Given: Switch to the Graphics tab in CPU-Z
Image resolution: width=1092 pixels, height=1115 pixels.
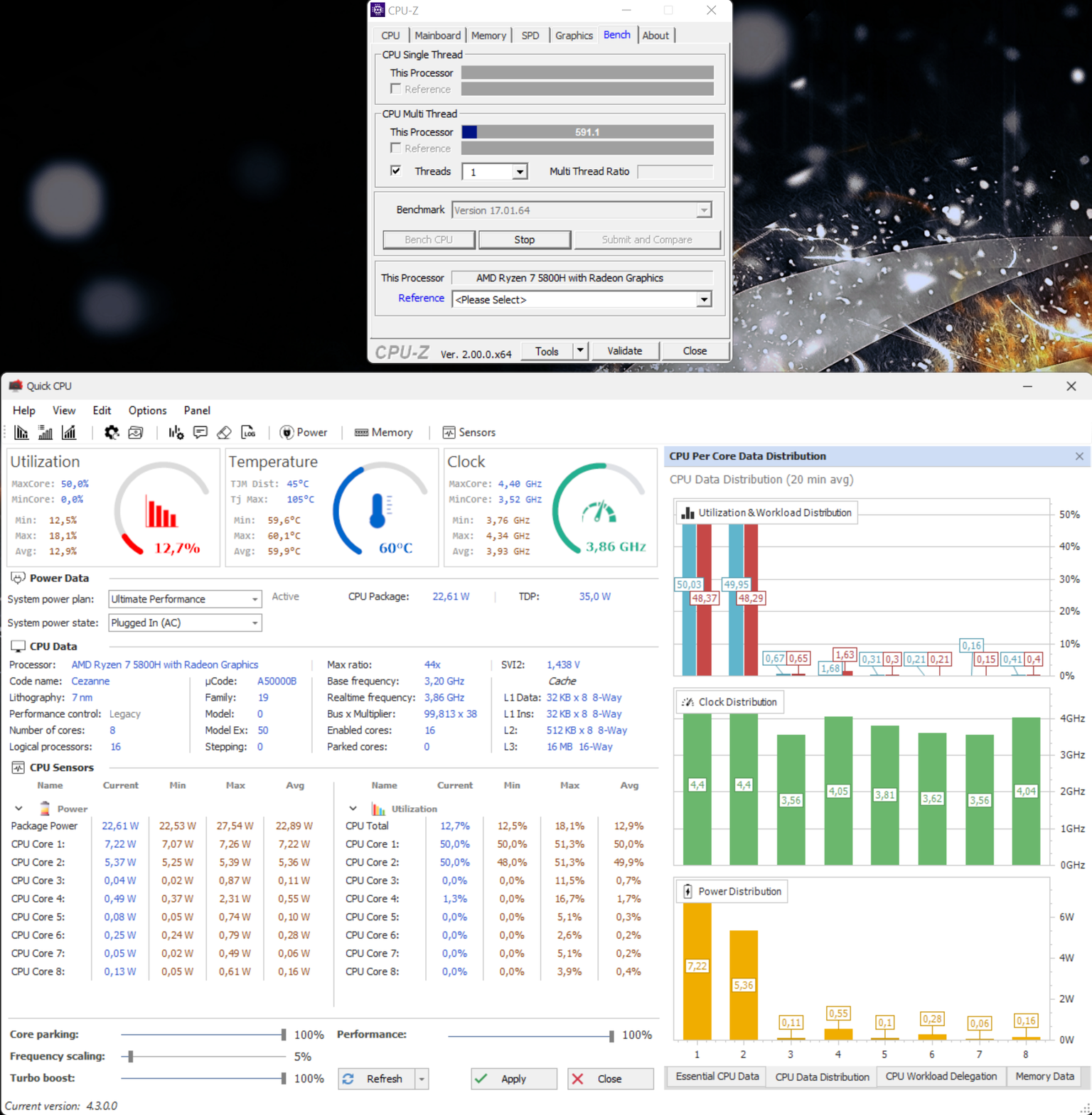Looking at the screenshot, I should [574, 36].
